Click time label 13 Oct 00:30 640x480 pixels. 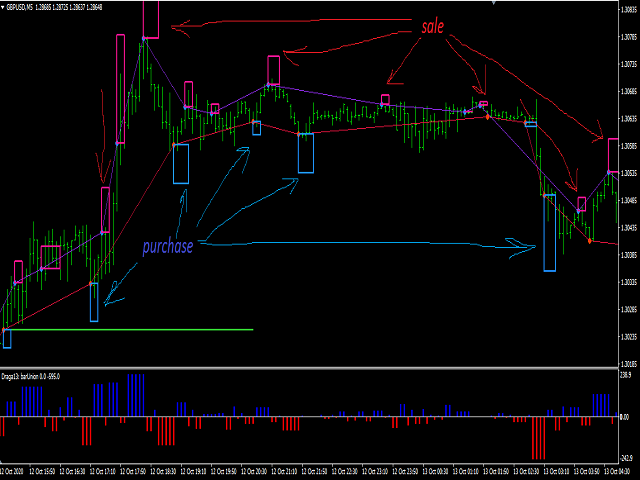tap(435, 471)
